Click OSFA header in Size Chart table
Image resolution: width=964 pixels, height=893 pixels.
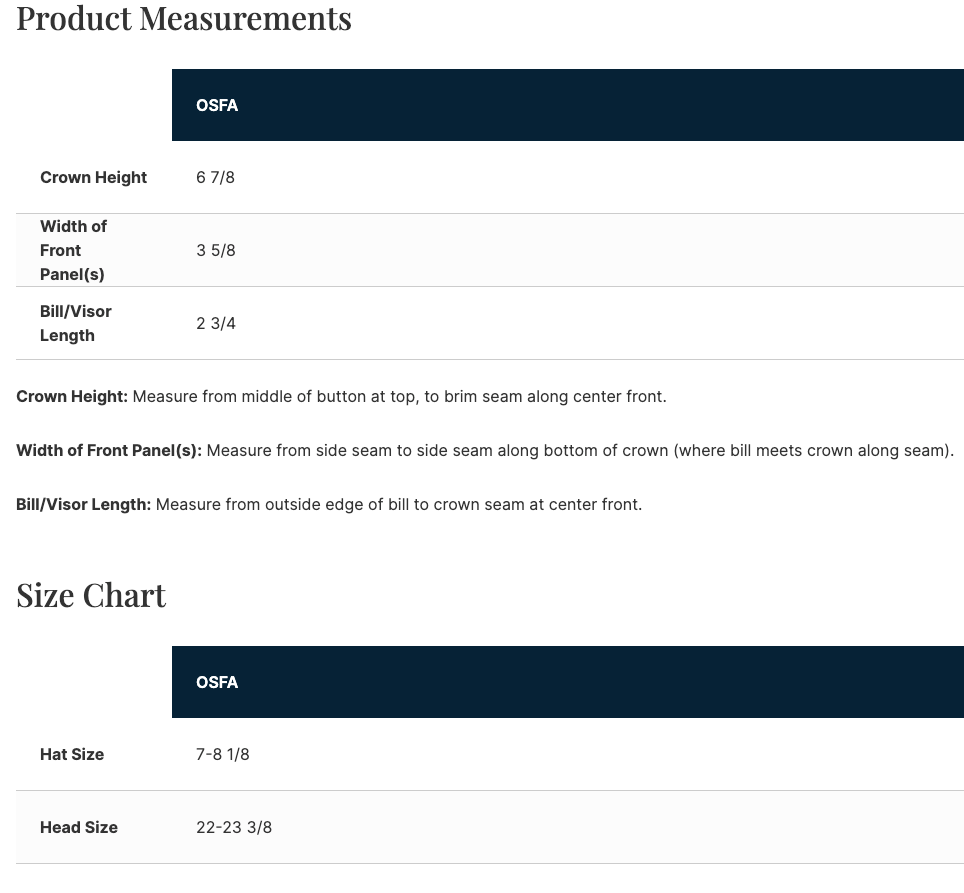click(217, 682)
